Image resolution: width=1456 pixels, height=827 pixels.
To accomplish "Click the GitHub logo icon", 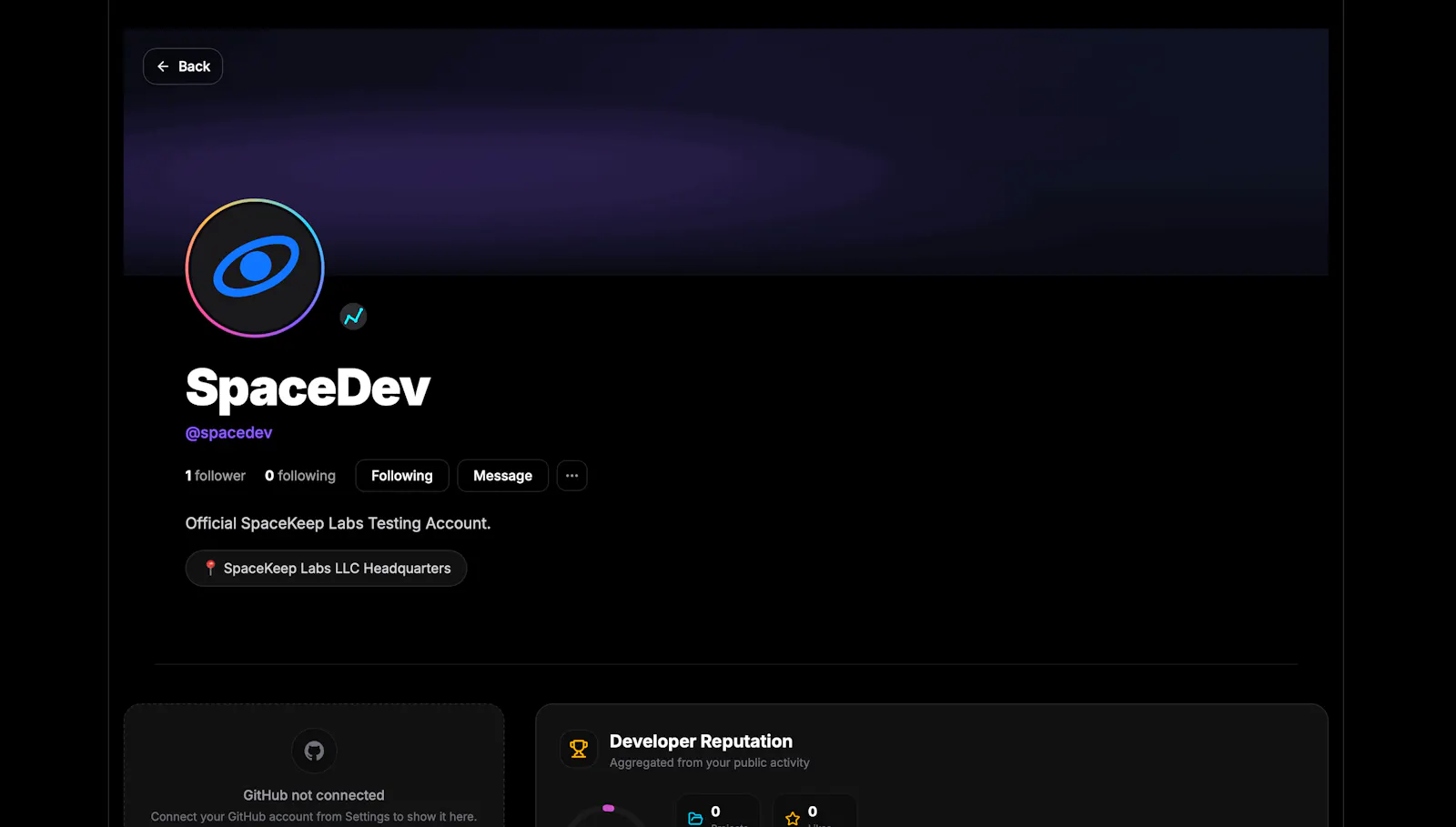I will (x=314, y=751).
